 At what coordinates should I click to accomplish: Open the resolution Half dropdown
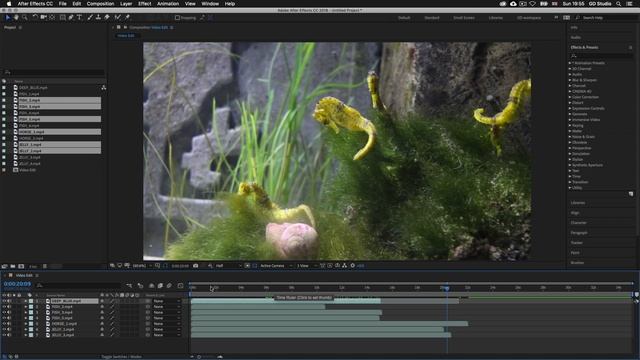[228, 266]
